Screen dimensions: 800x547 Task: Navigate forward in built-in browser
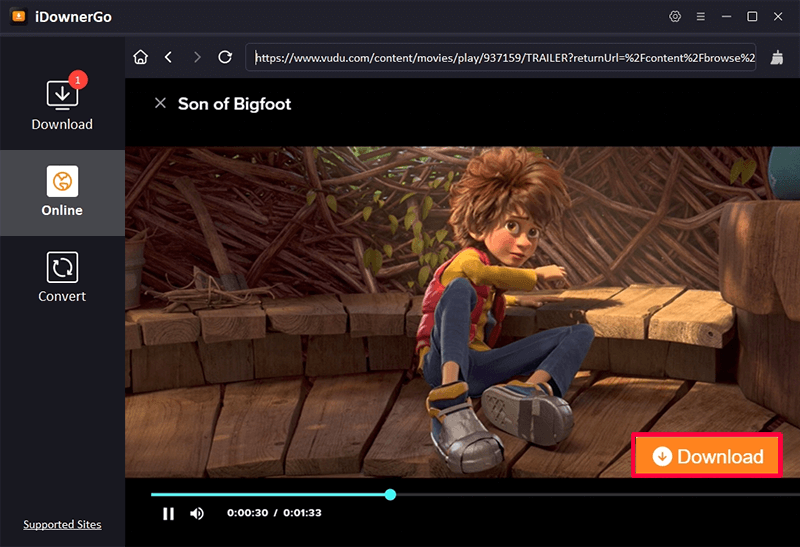pyautogui.click(x=197, y=57)
